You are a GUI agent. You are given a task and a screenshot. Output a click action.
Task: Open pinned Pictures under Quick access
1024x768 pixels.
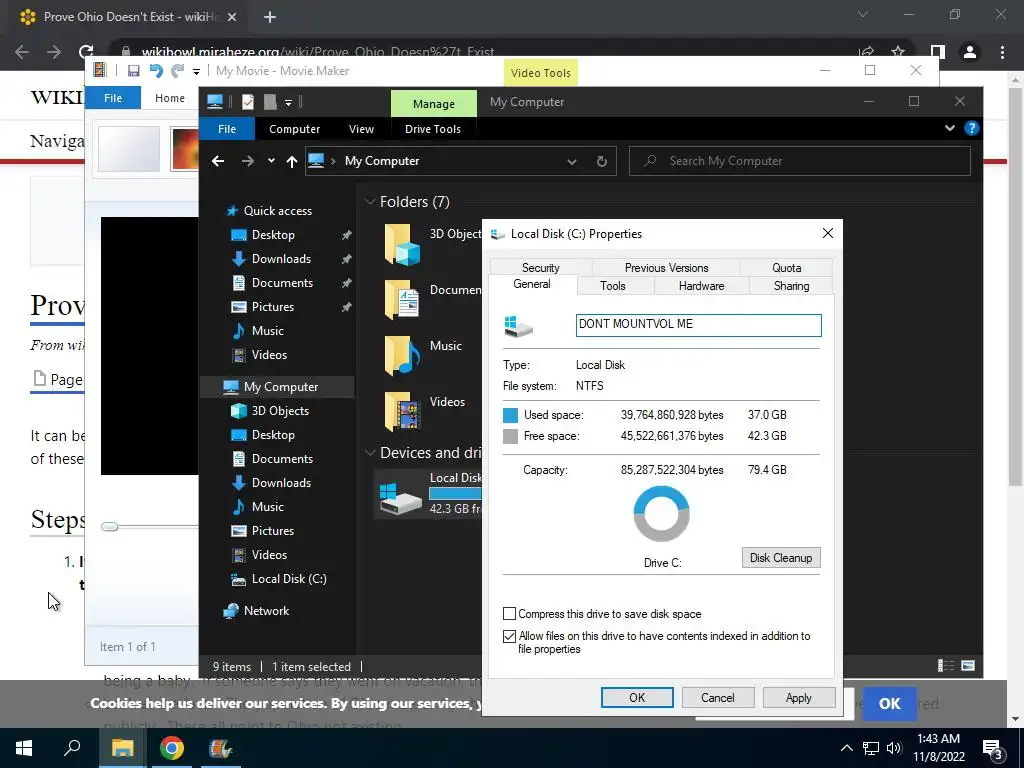(x=273, y=307)
